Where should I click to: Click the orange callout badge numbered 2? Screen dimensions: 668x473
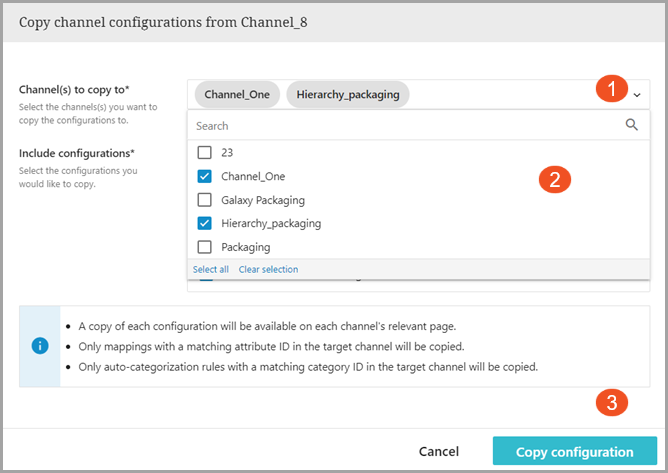[x=554, y=179]
